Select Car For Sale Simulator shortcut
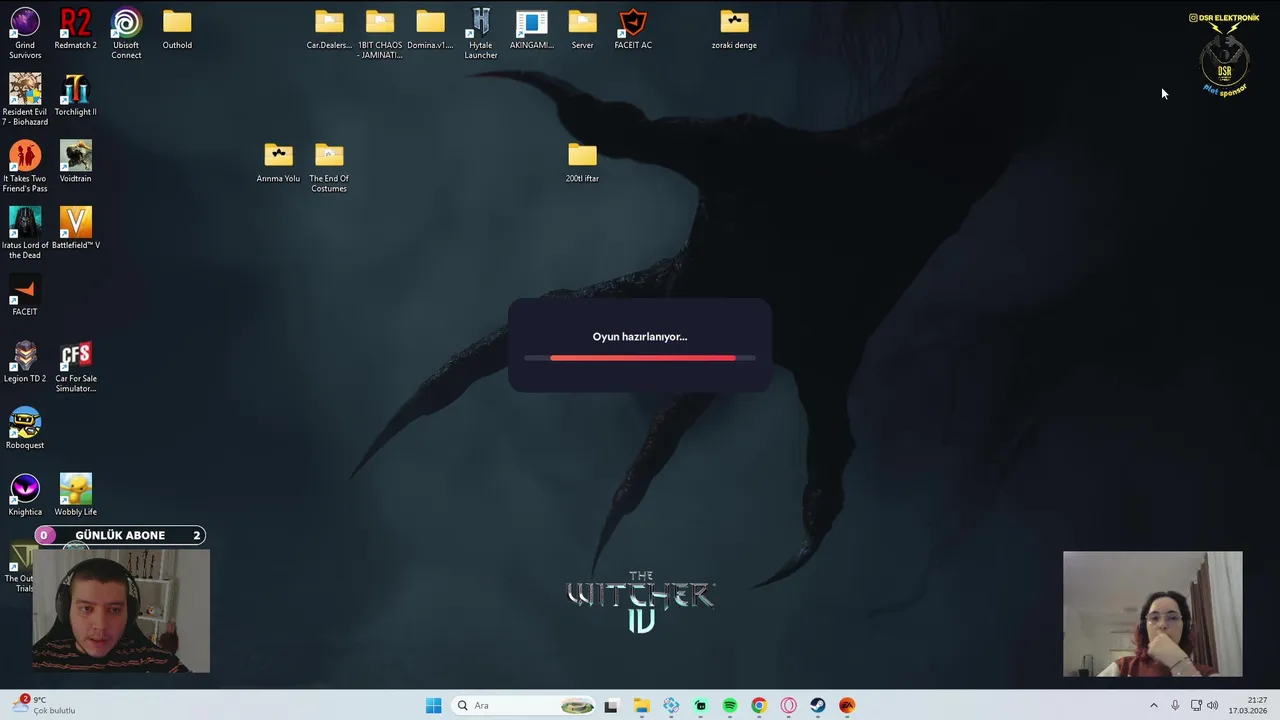This screenshot has width=1280, height=720. [76, 367]
